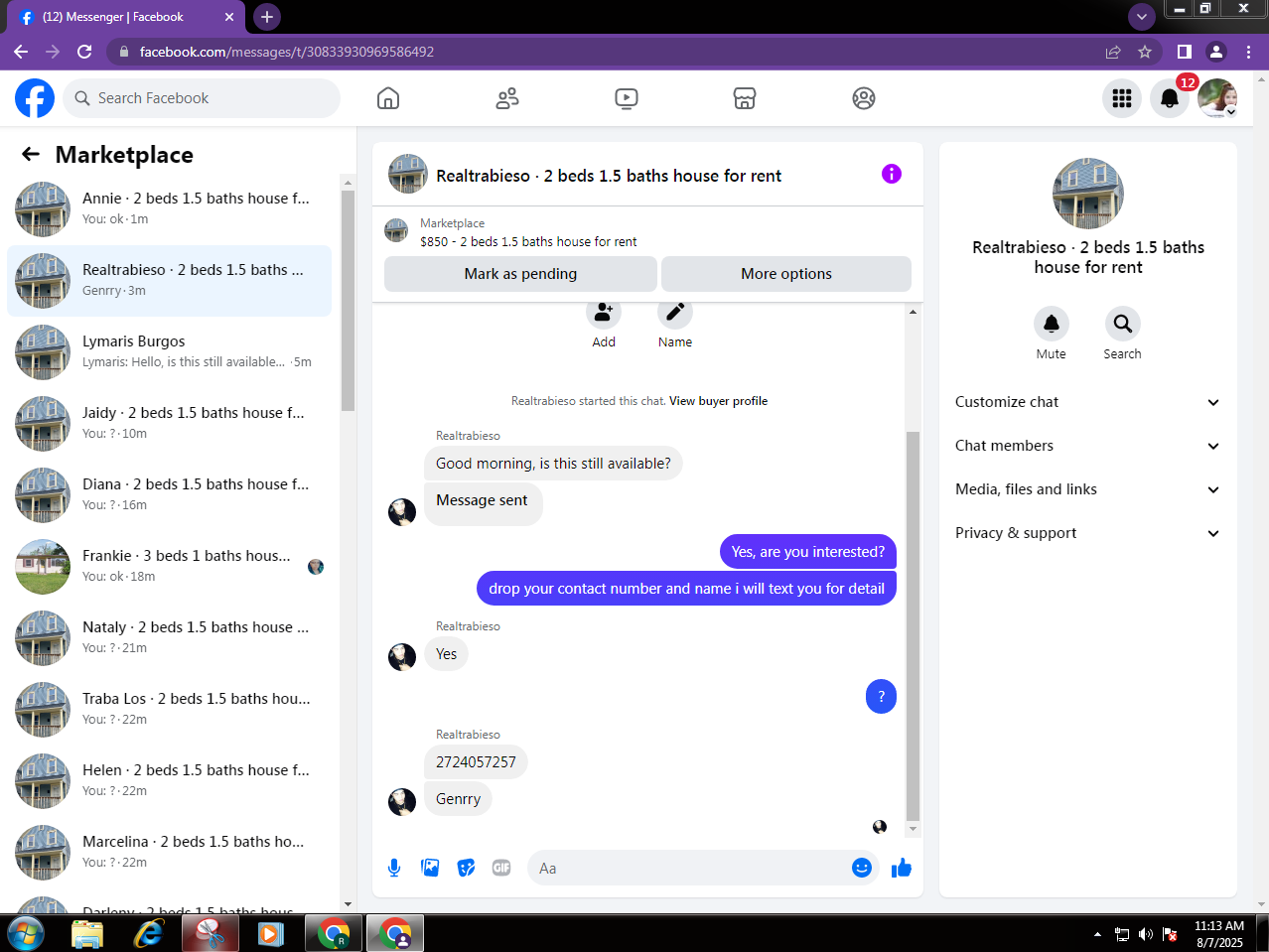Open the Watch video icon
This screenshot has width=1269, height=952.
[x=627, y=98]
